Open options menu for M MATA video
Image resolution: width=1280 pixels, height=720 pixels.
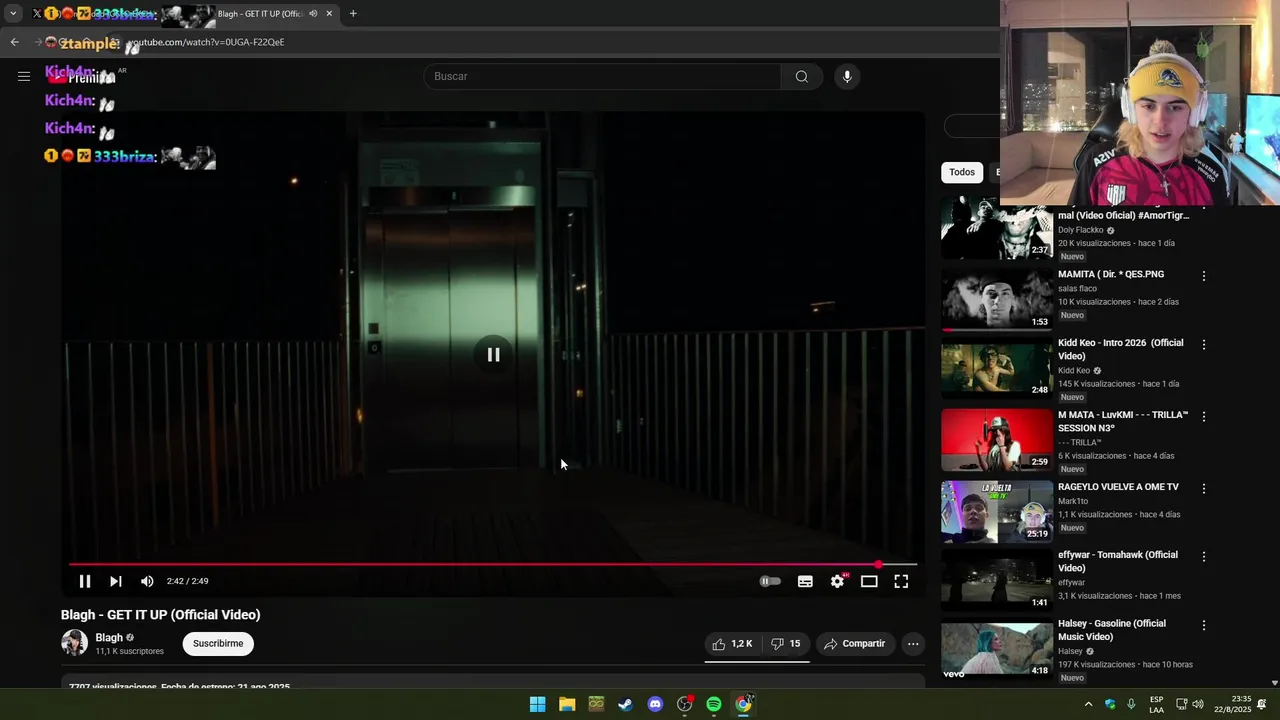(x=1204, y=417)
